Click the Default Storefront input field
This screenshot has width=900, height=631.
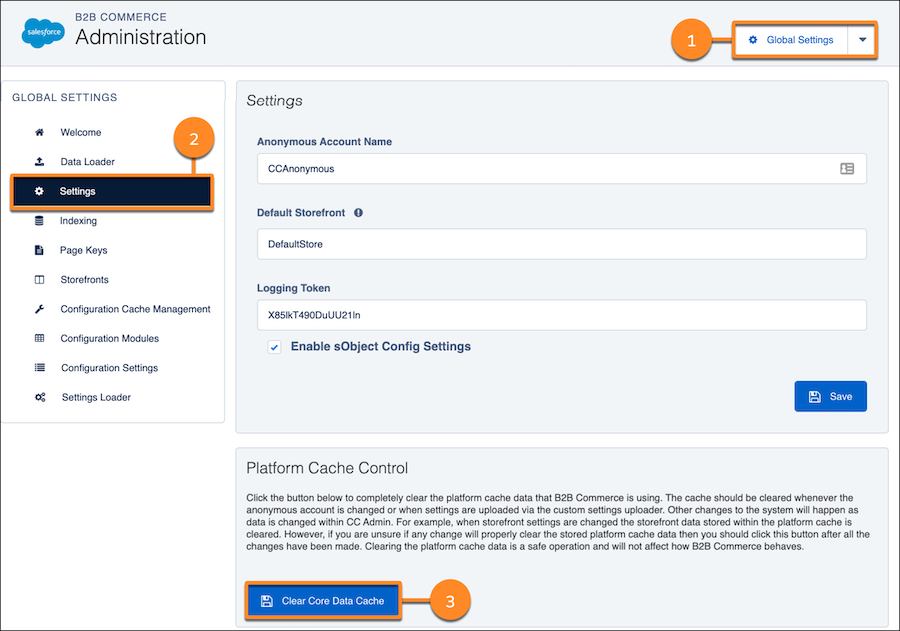(561, 244)
